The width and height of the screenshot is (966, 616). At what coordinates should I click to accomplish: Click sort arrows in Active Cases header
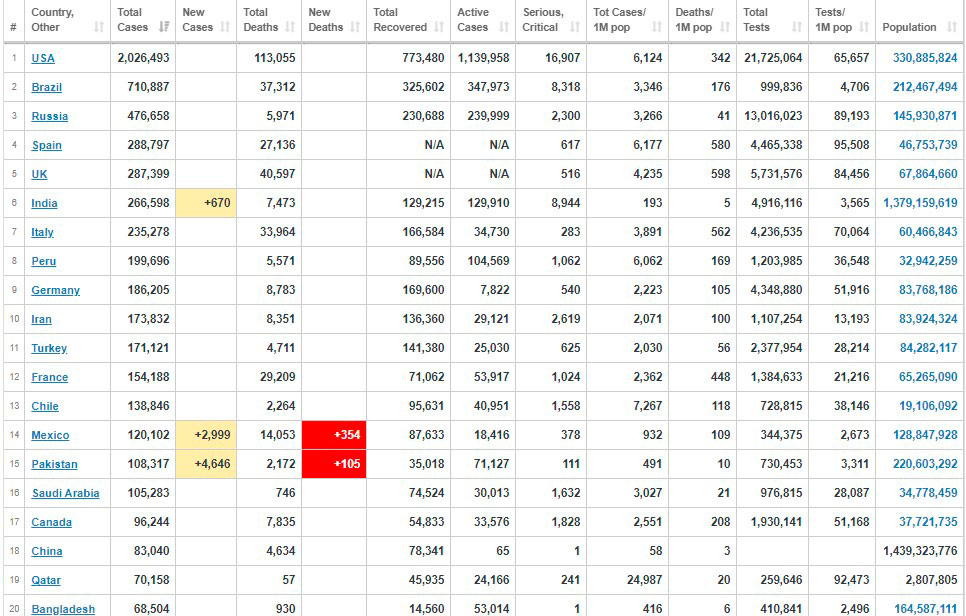[505, 27]
